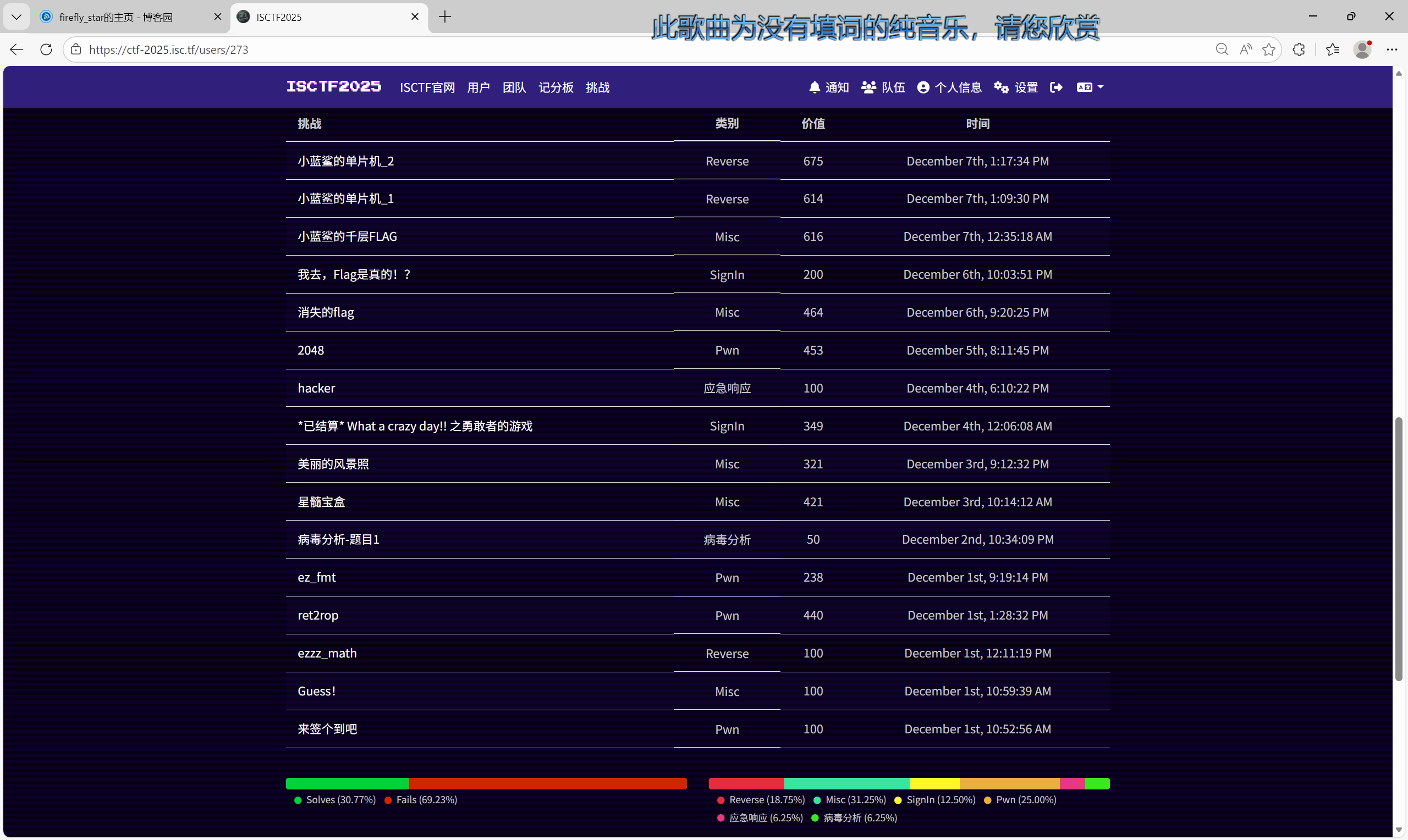
Task: Open read aloud icon in address bar
Action: click(x=1246, y=49)
